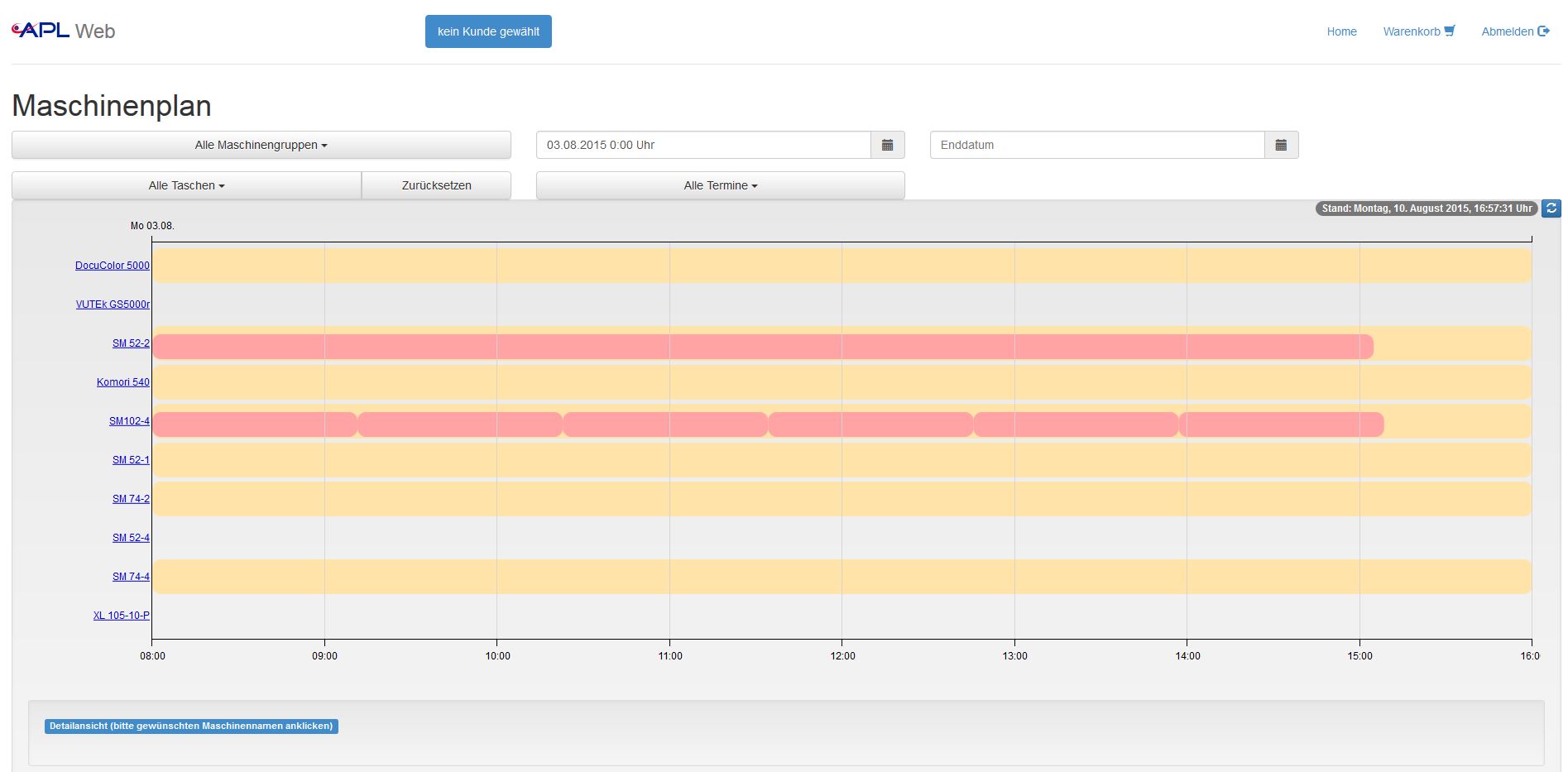The width and height of the screenshot is (1568, 772).
Task: Expand the Alle Maschinengruppen dropdown
Action: tap(261, 145)
